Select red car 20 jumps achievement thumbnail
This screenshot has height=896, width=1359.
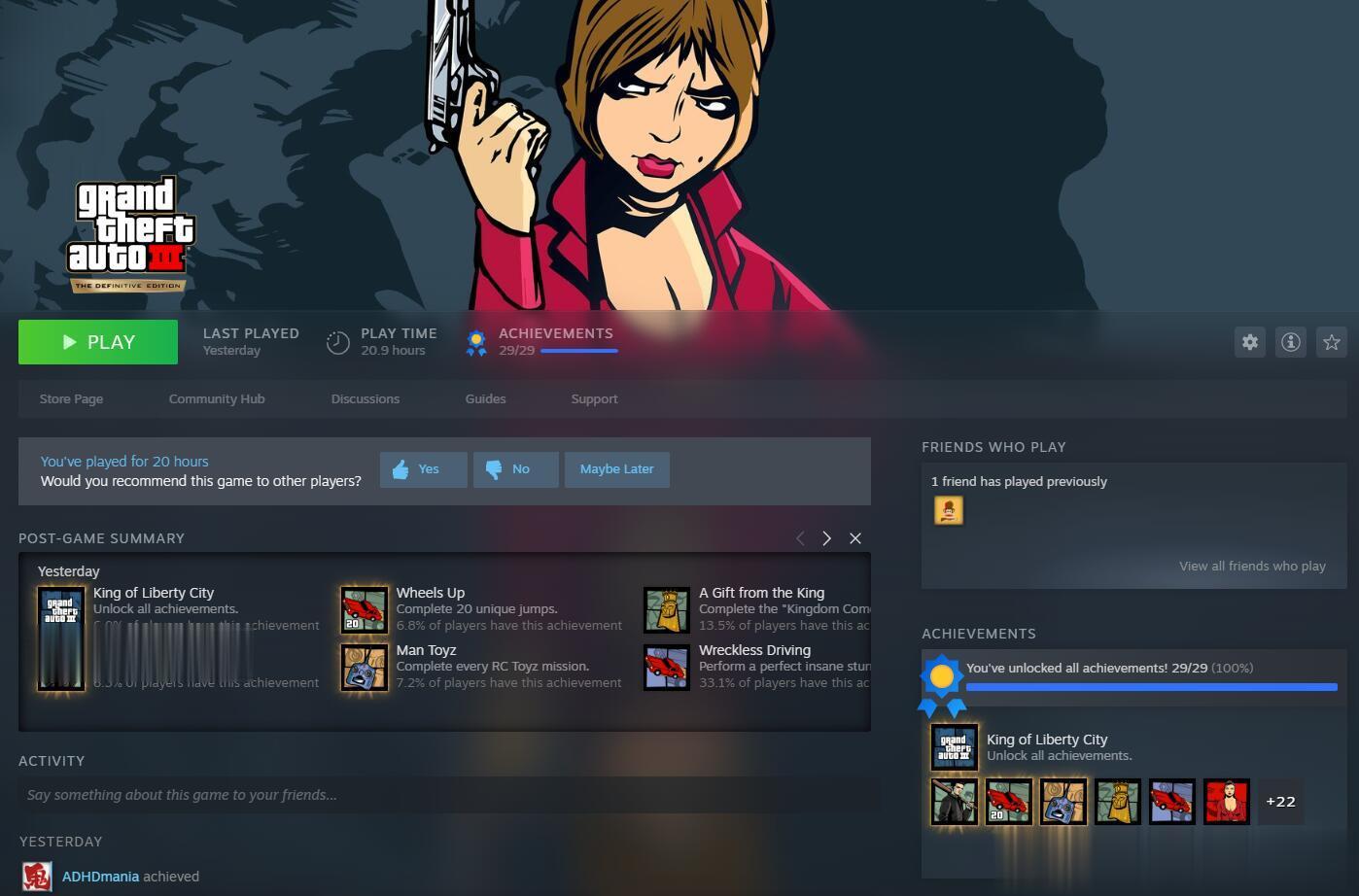click(x=1009, y=802)
